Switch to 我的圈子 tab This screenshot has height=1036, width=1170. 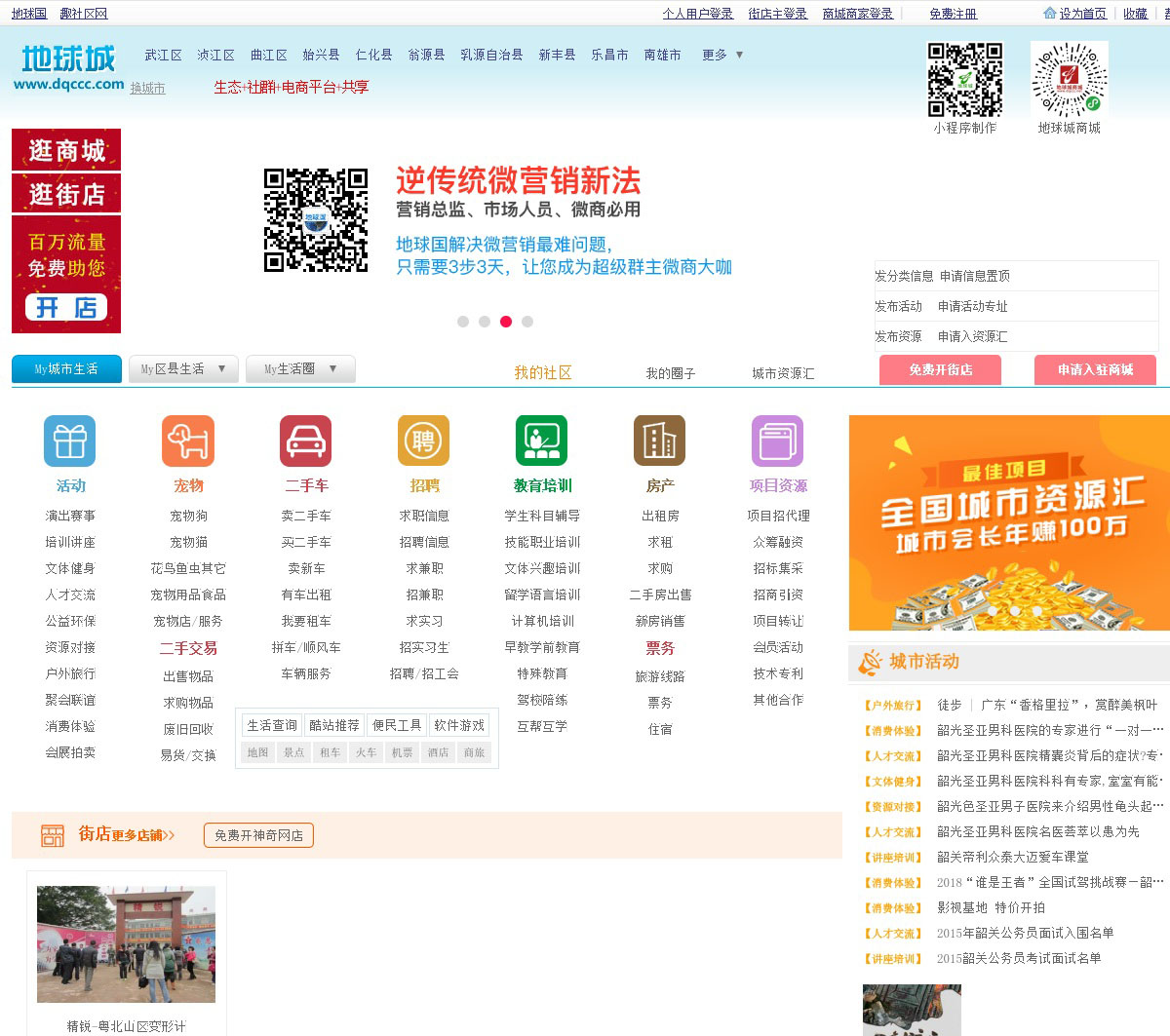tap(671, 373)
